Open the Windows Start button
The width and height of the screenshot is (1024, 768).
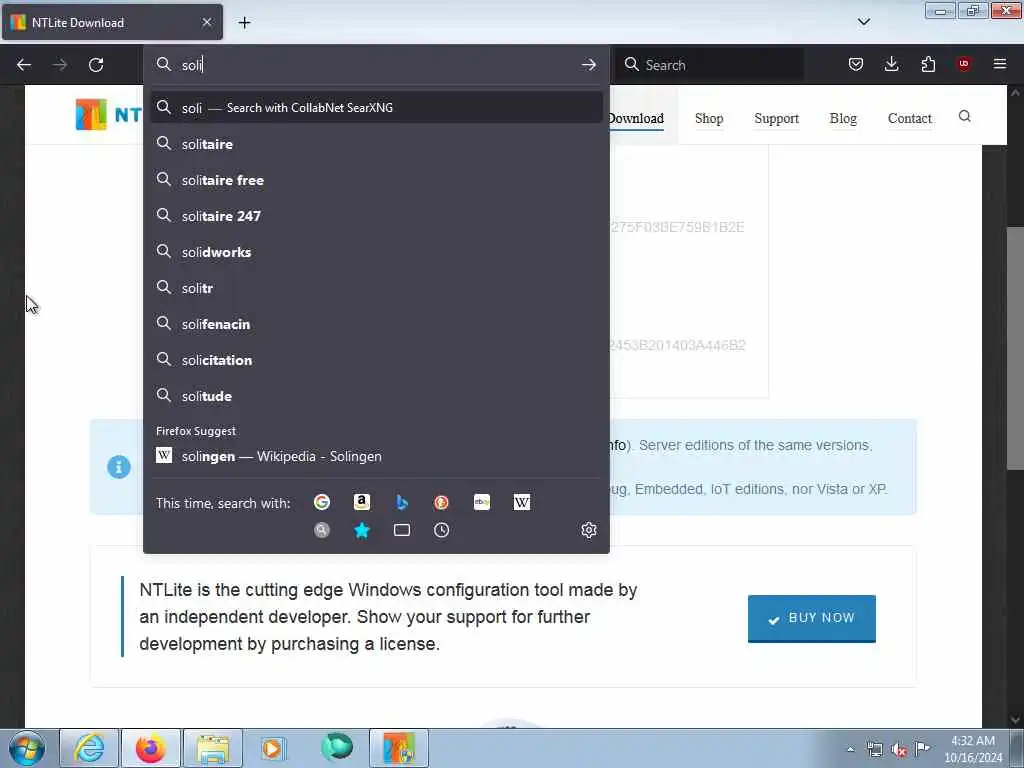click(x=27, y=748)
